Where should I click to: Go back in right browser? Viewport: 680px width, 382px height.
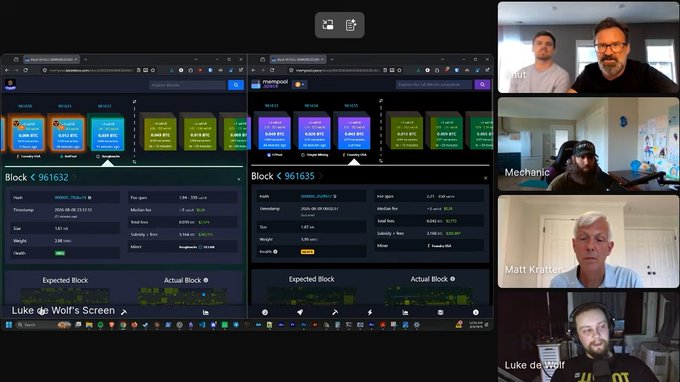[253, 70]
